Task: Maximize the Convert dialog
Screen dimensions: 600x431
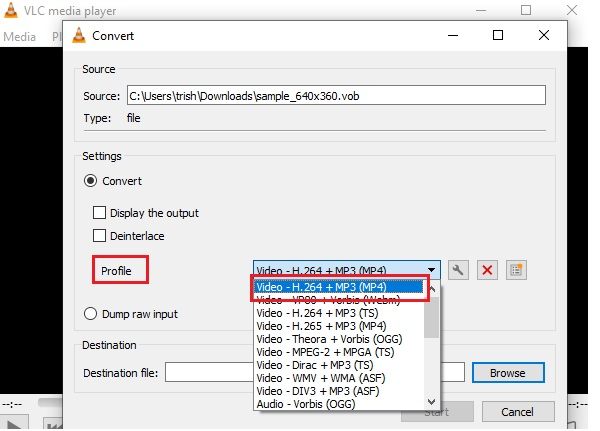Action: click(498, 36)
